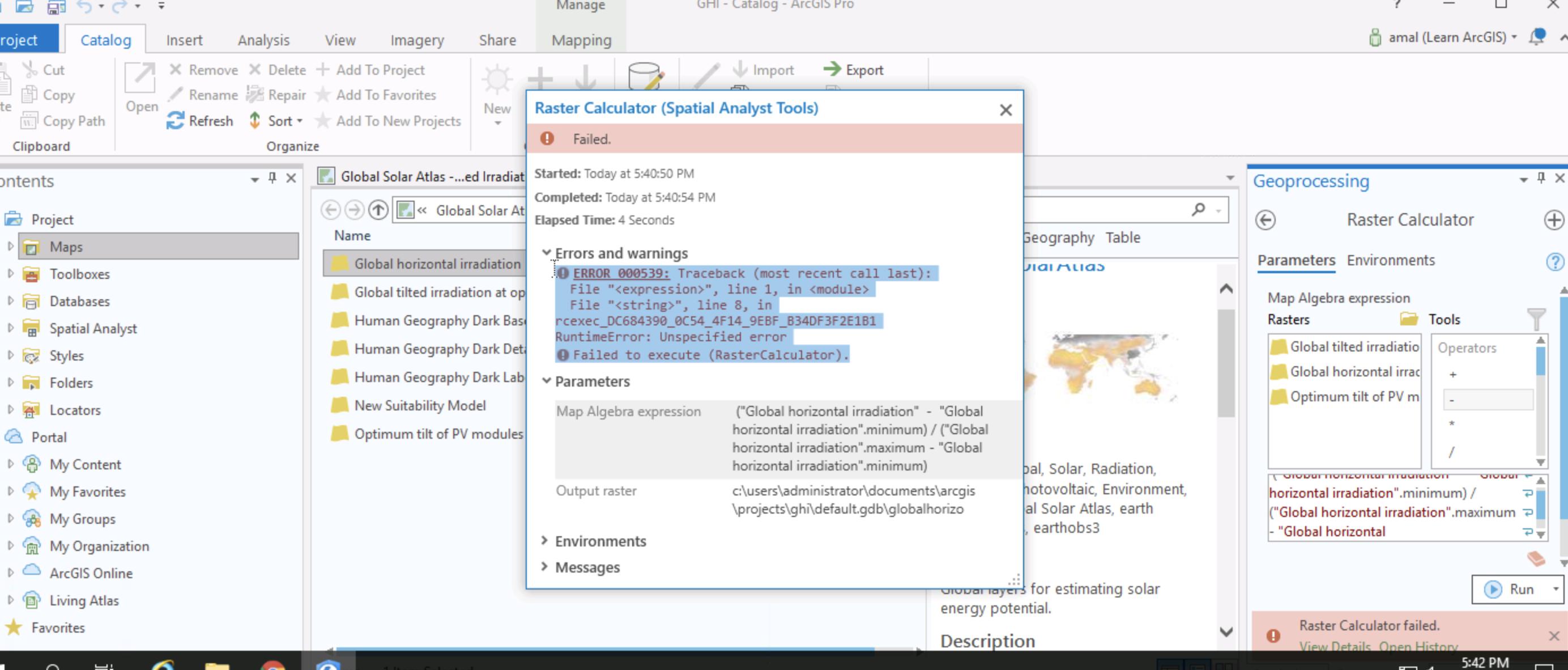Click the Geoprocessing add to favorites plus
Image resolution: width=1568 pixels, height=670 pixels.
[x=1554, y=220]
